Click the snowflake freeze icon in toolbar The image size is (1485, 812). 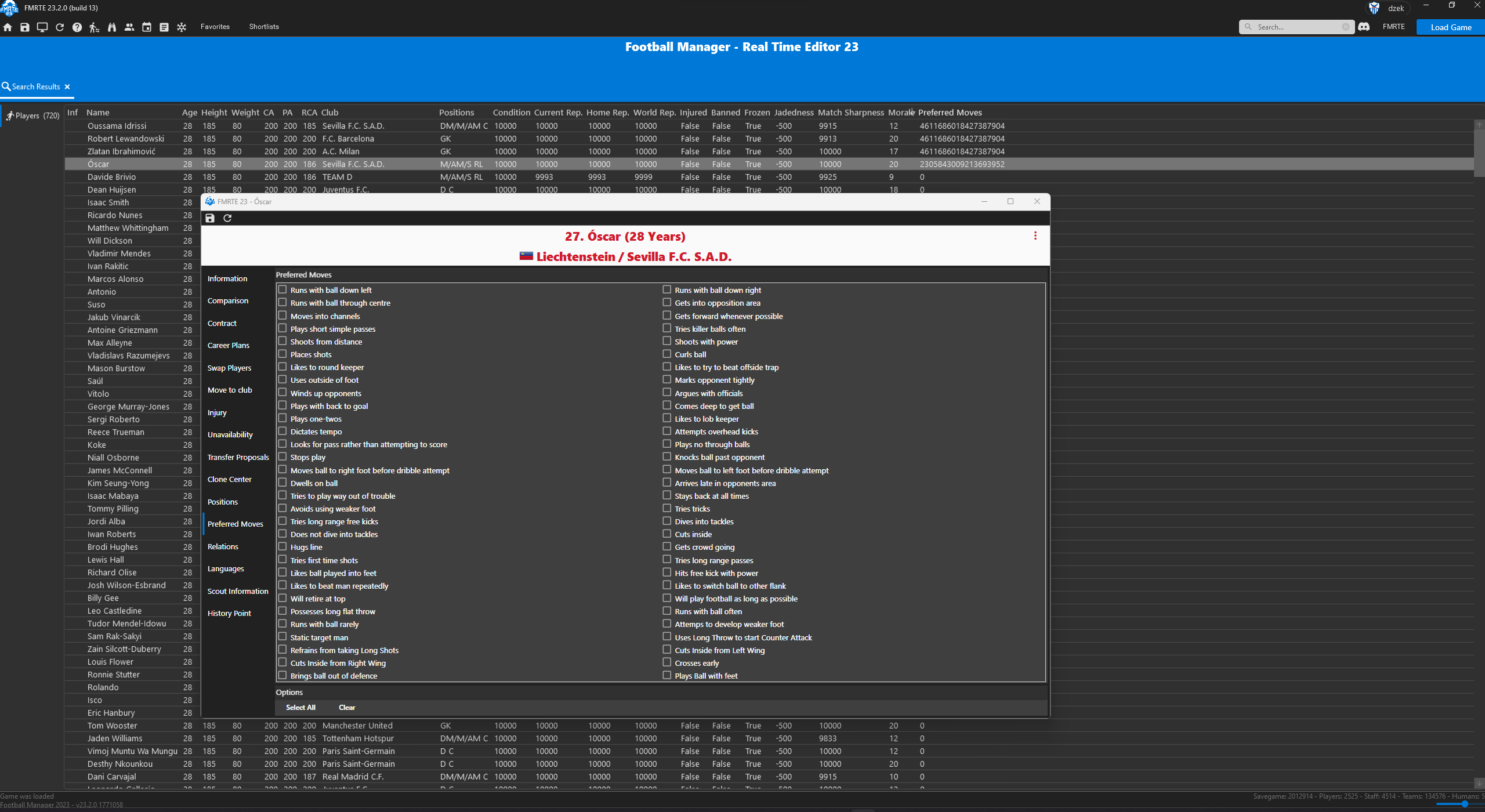pyautogui.click(x=182, y=27)
